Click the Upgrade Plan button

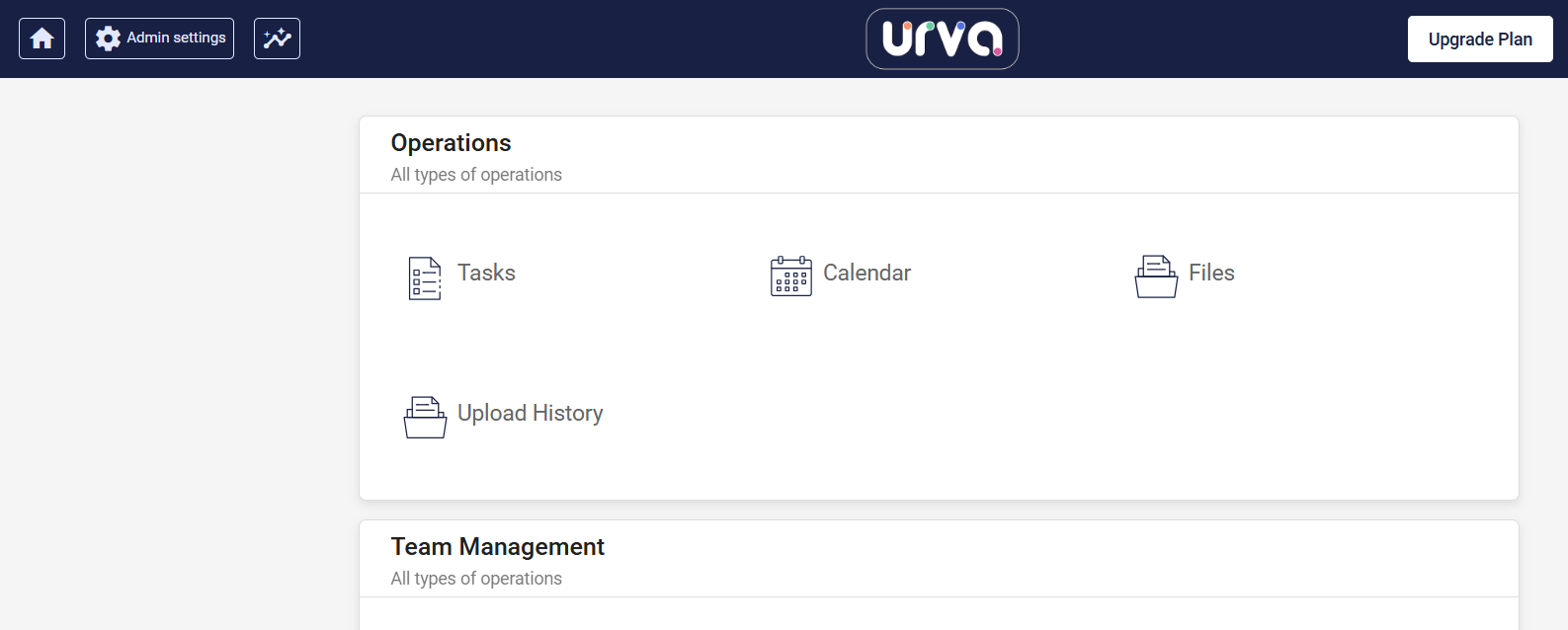click(x=1480, y=39)
